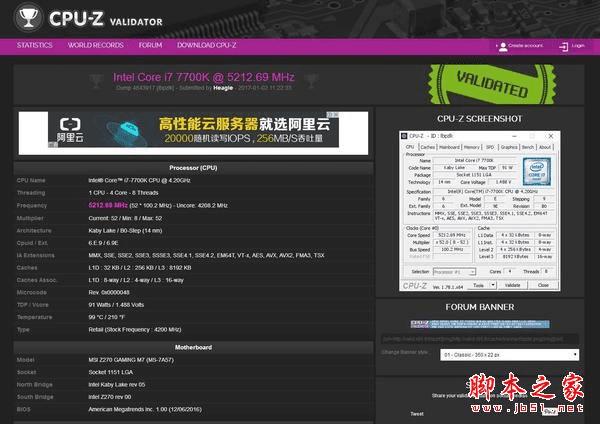Click the text '1 CPU - 4 Core - 8 Threads'
The width and height of the screenshot is (600, 424).
(123, 192)
